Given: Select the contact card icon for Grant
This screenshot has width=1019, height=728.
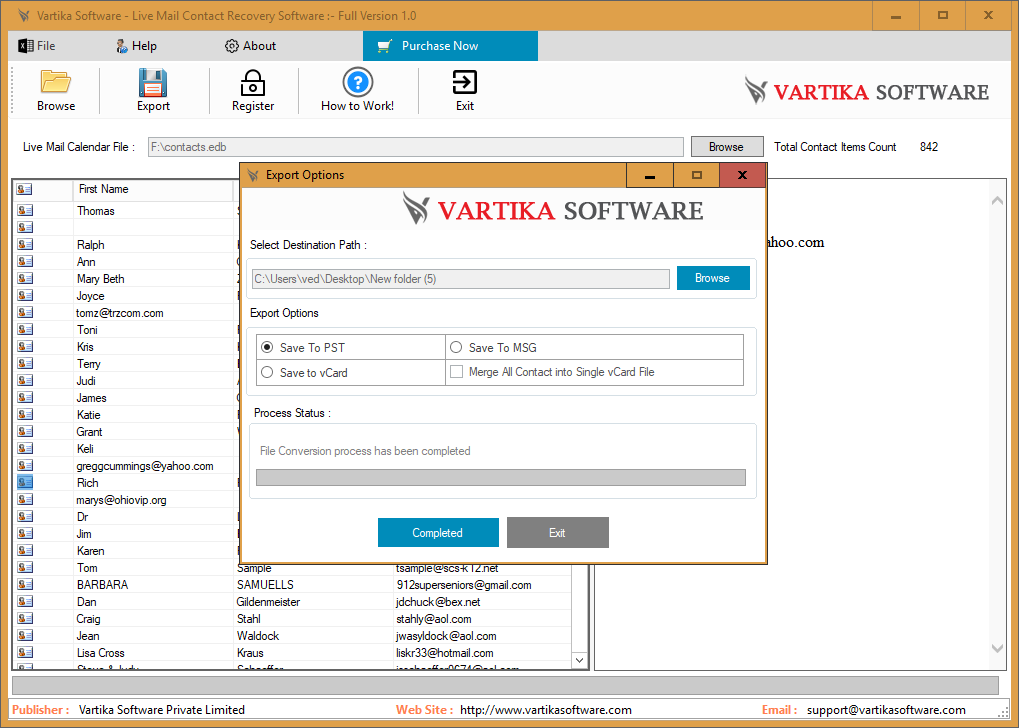Looking at the screenshot, I should click(x=25, y=431).
